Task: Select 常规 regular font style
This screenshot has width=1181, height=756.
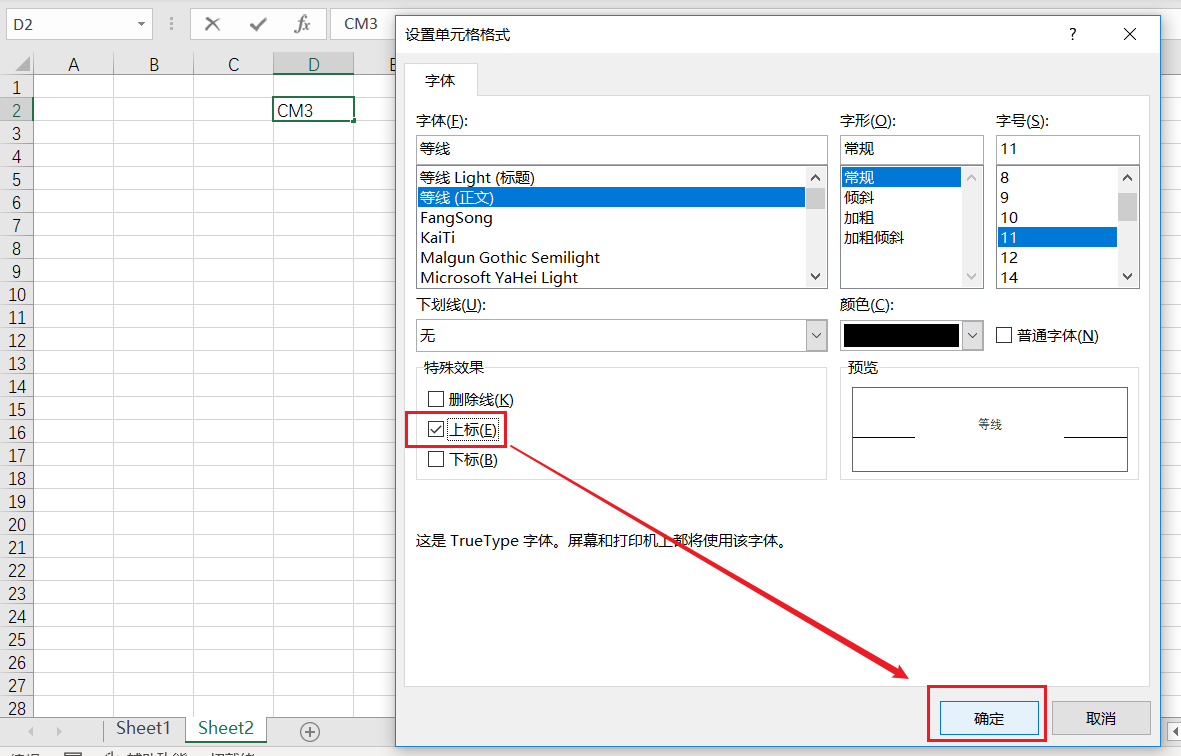Action: tap(901, 178)
